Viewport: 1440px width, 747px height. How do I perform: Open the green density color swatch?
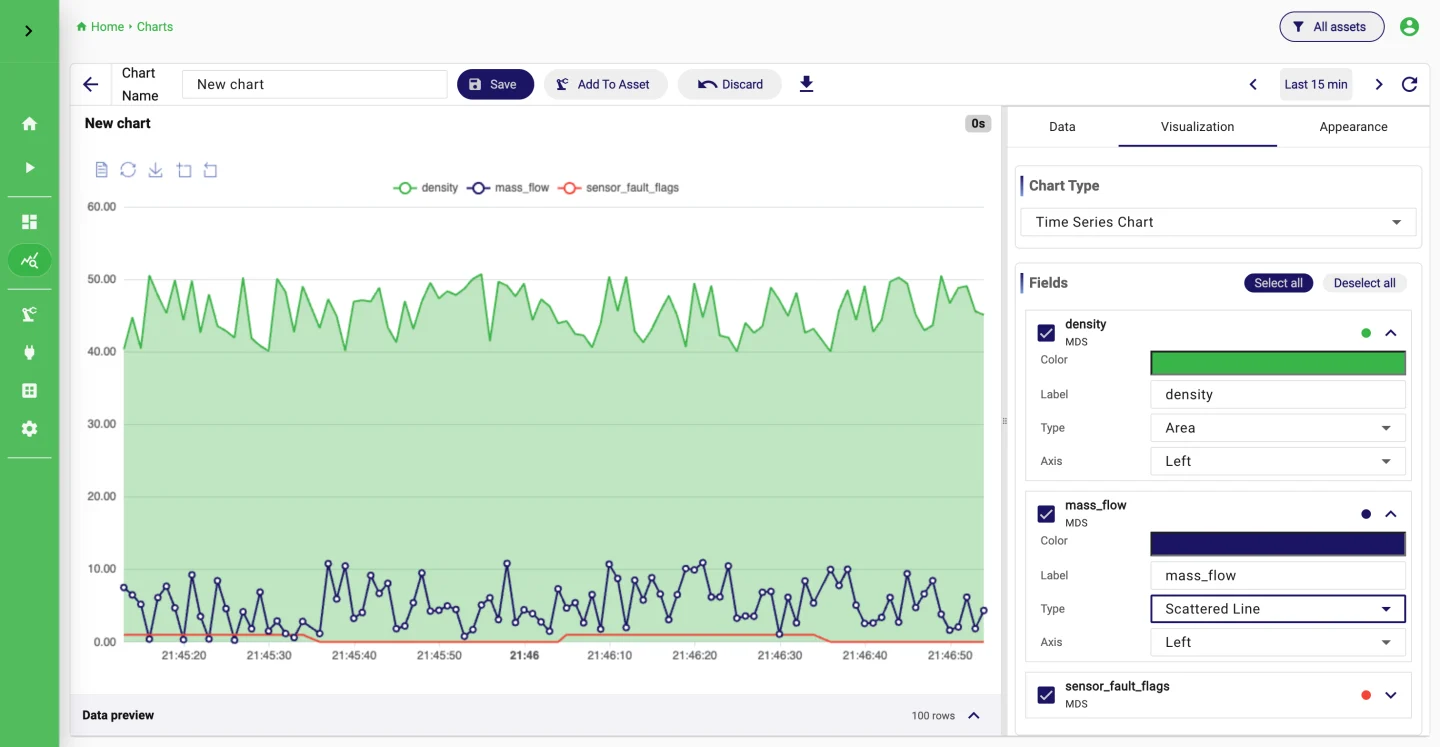click(x=1278, y=363)
